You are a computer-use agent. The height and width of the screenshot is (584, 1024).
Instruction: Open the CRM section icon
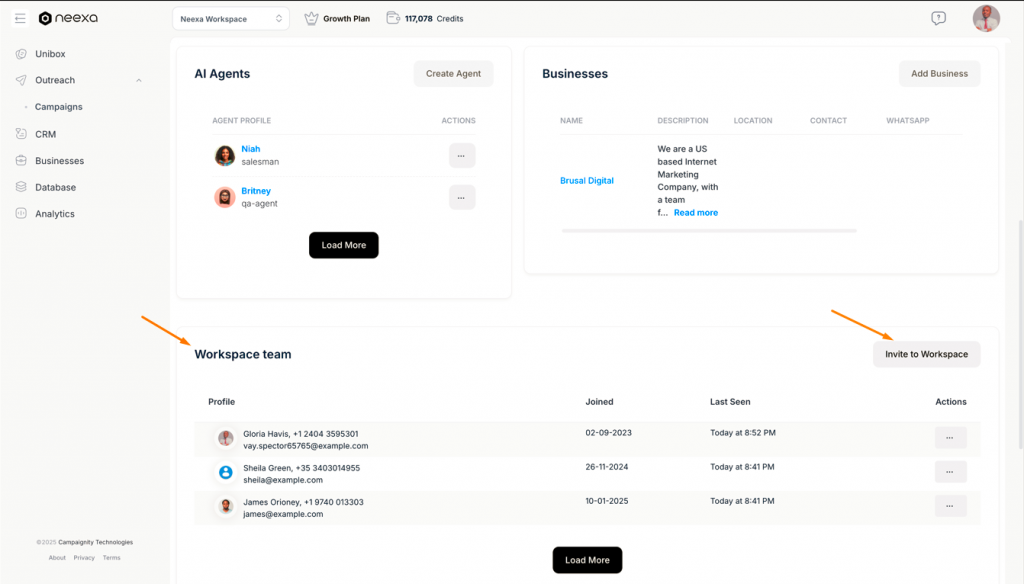21,133
